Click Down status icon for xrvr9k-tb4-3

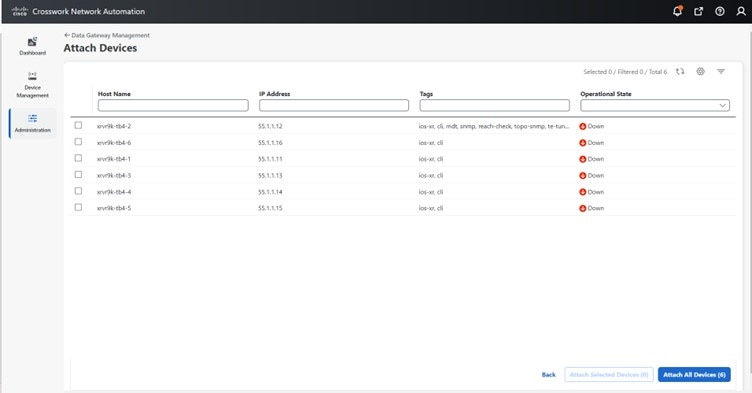pyautogui.click(x=583, y=176)
